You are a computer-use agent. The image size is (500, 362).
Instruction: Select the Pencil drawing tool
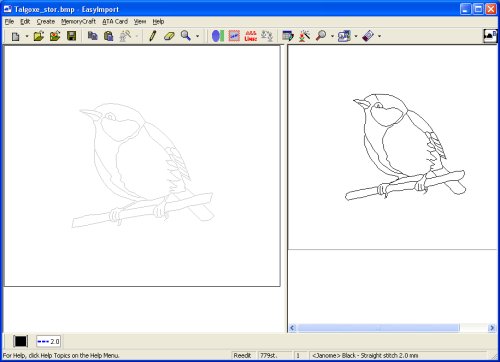click(153, 36)
